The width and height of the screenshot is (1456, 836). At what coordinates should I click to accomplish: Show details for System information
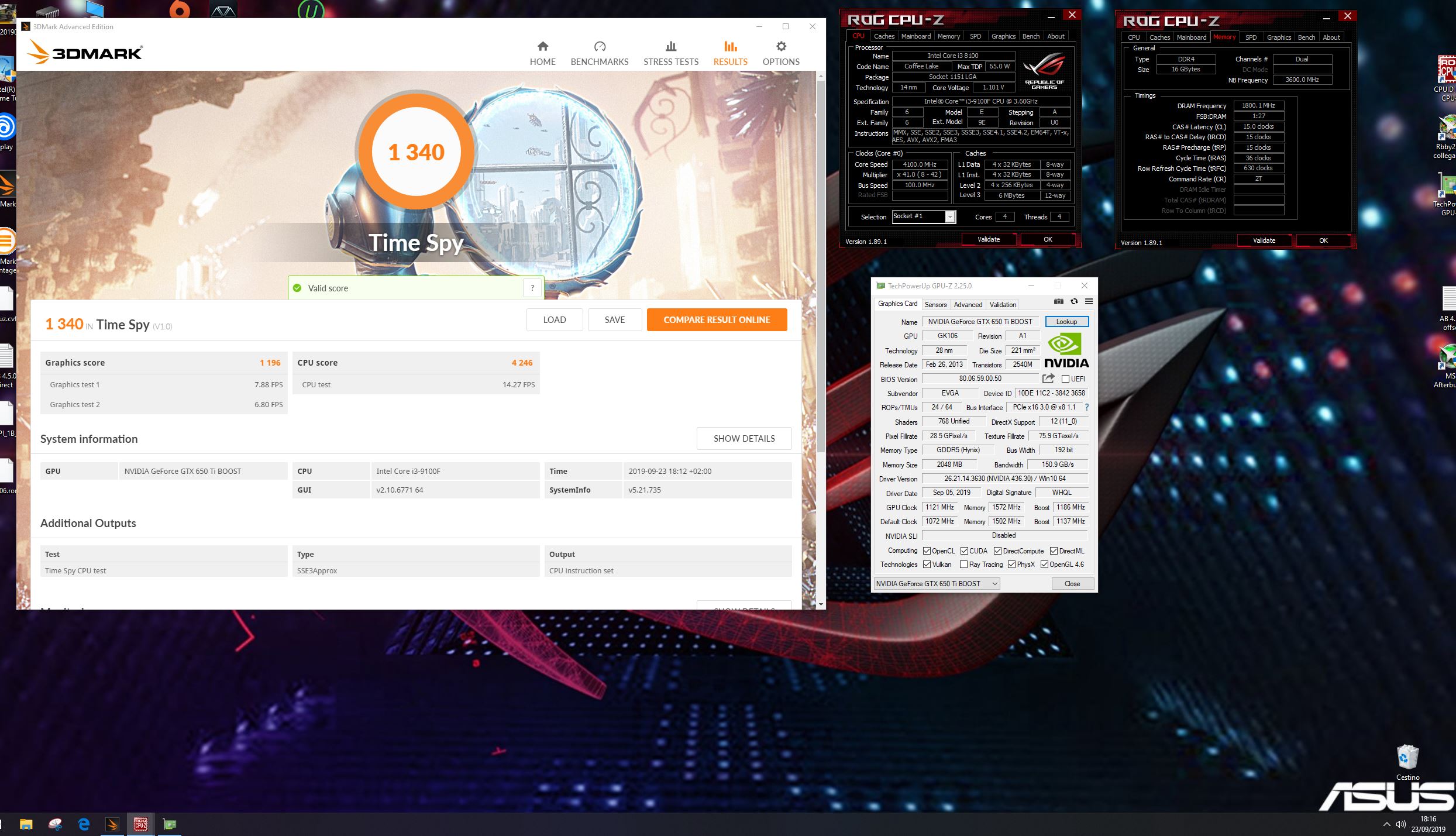coord(744,438)
